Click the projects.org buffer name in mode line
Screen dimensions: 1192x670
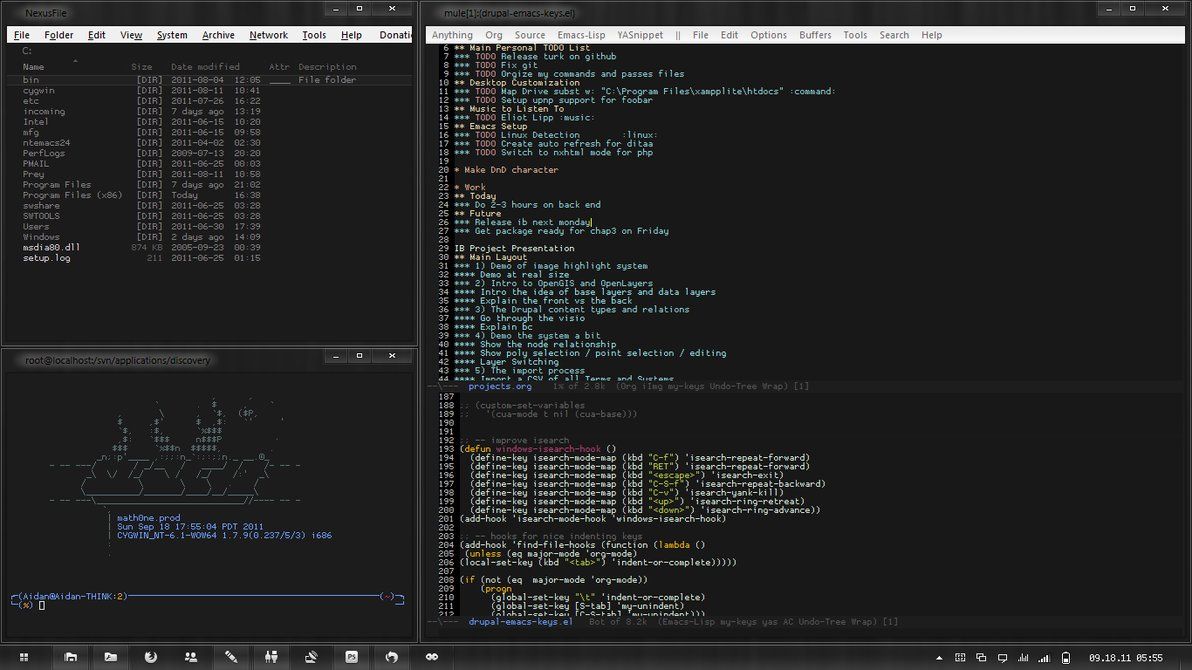(500, 386)
